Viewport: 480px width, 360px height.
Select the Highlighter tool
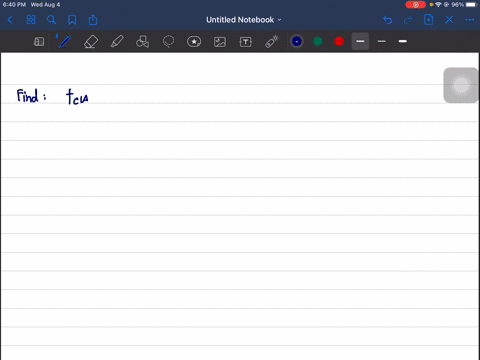pos(117,42)
